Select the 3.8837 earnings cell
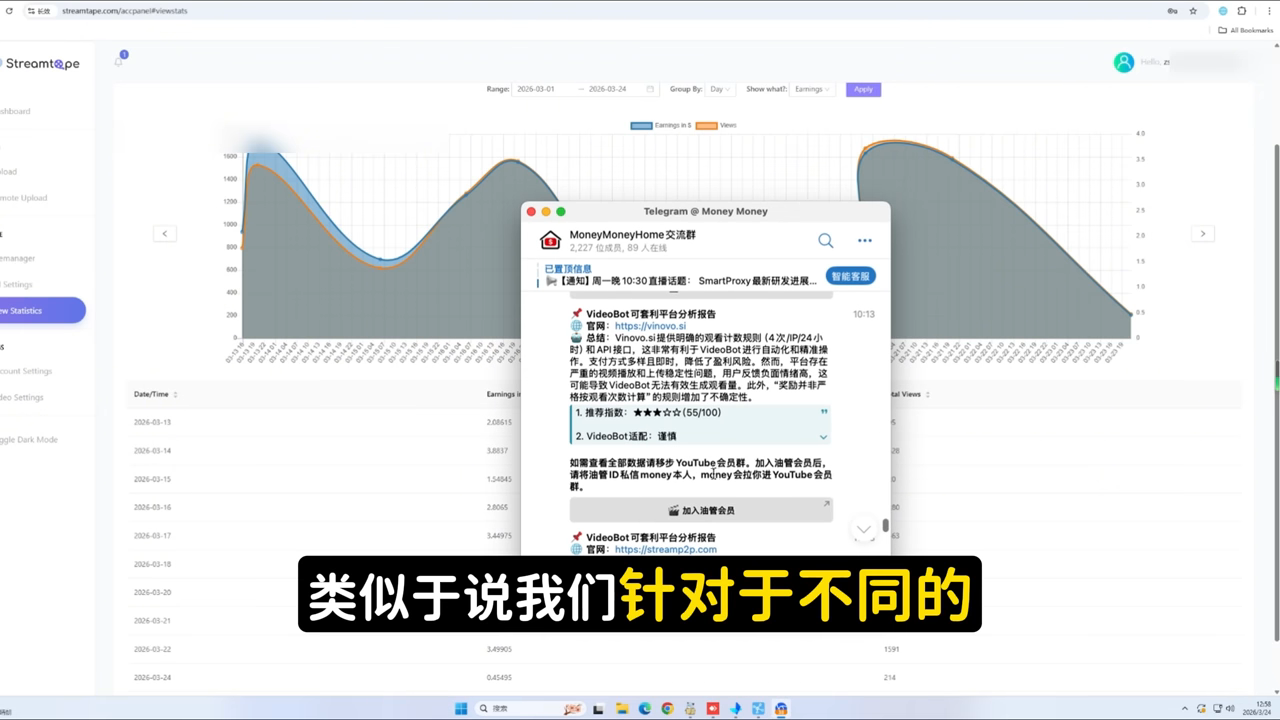The width and height of the screenshot is (1280, 720). [498, 450]
